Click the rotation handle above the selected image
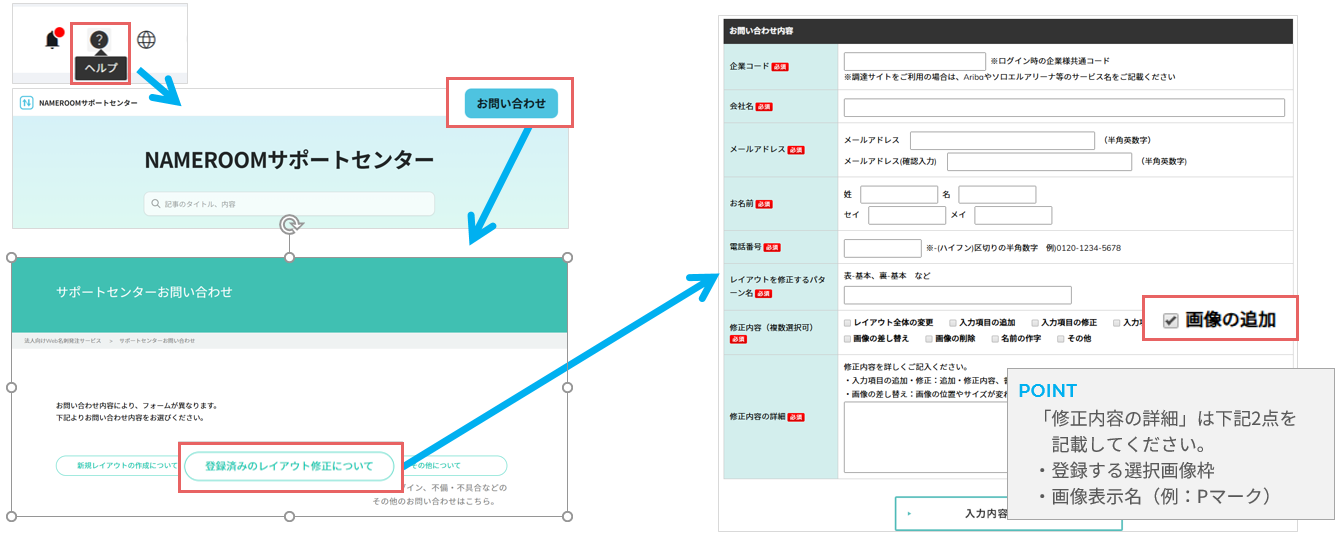Image resolution: width=1344 pixels, height=543 pixels. coord(290,225)
